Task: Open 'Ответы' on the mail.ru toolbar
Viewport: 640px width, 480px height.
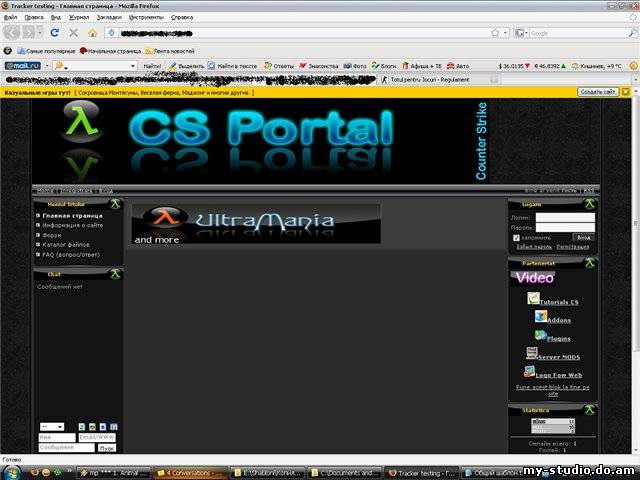Action: pyautogui.click(x=279, y=66)
